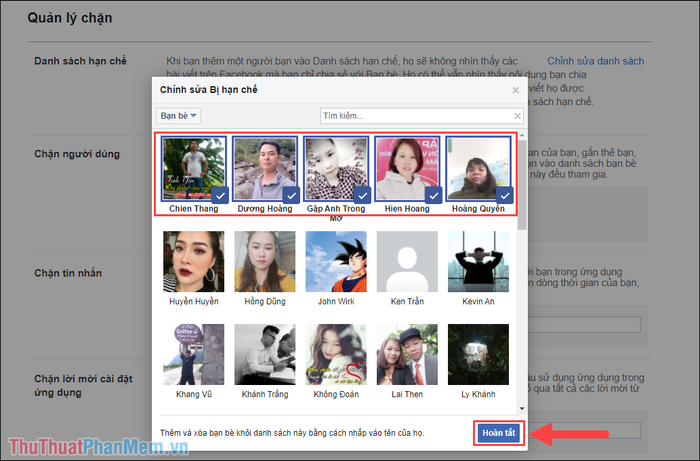Add John Wirk's Goku avatar
The width and height of the screenshot is (700, 461).
[x=336, y=262]
